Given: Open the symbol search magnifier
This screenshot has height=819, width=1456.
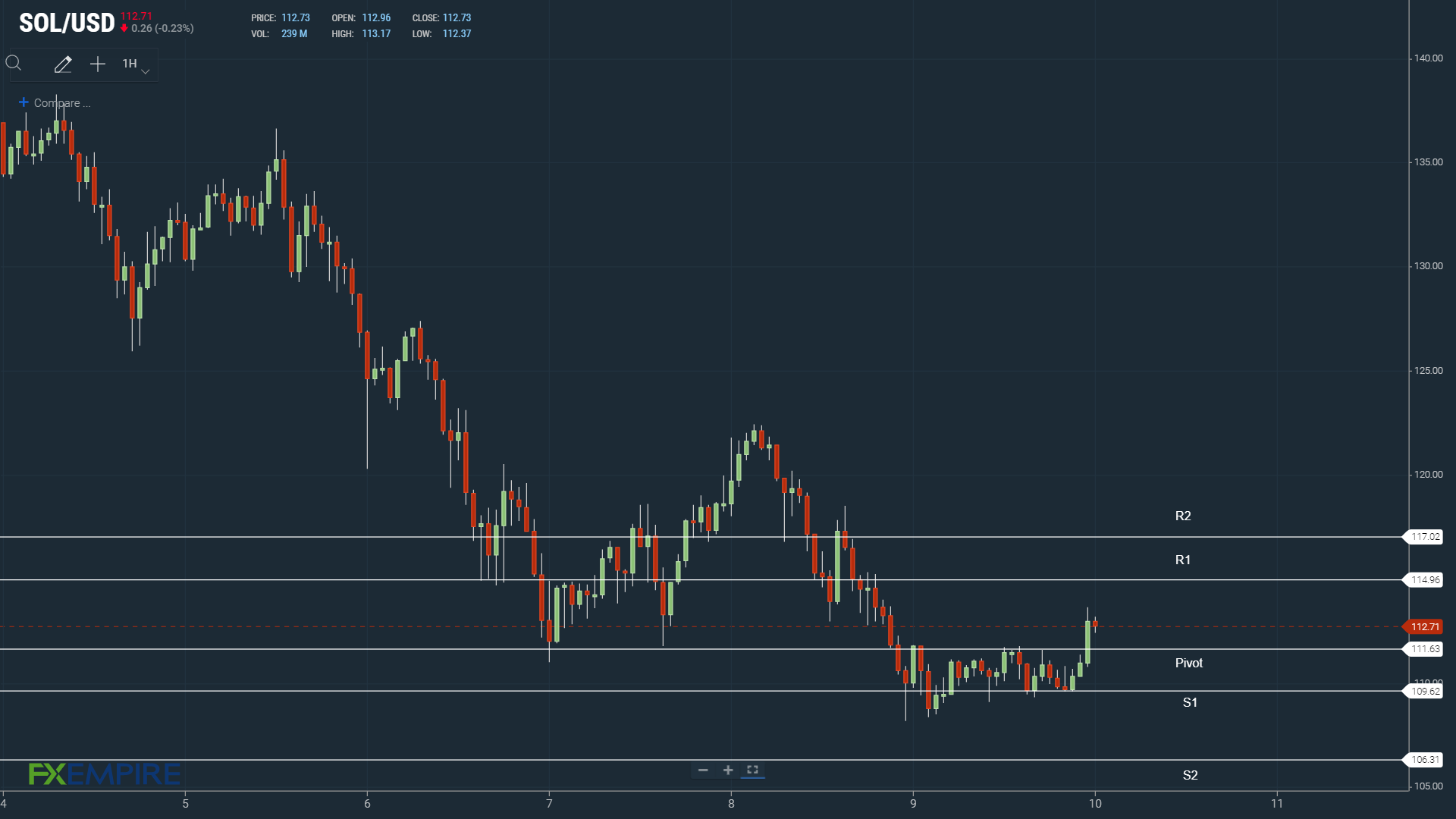Looking at the screenshot, I should 14,64.
